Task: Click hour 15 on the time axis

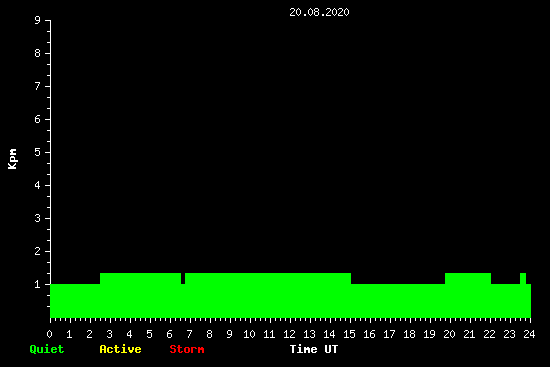Action: [349, 334]
